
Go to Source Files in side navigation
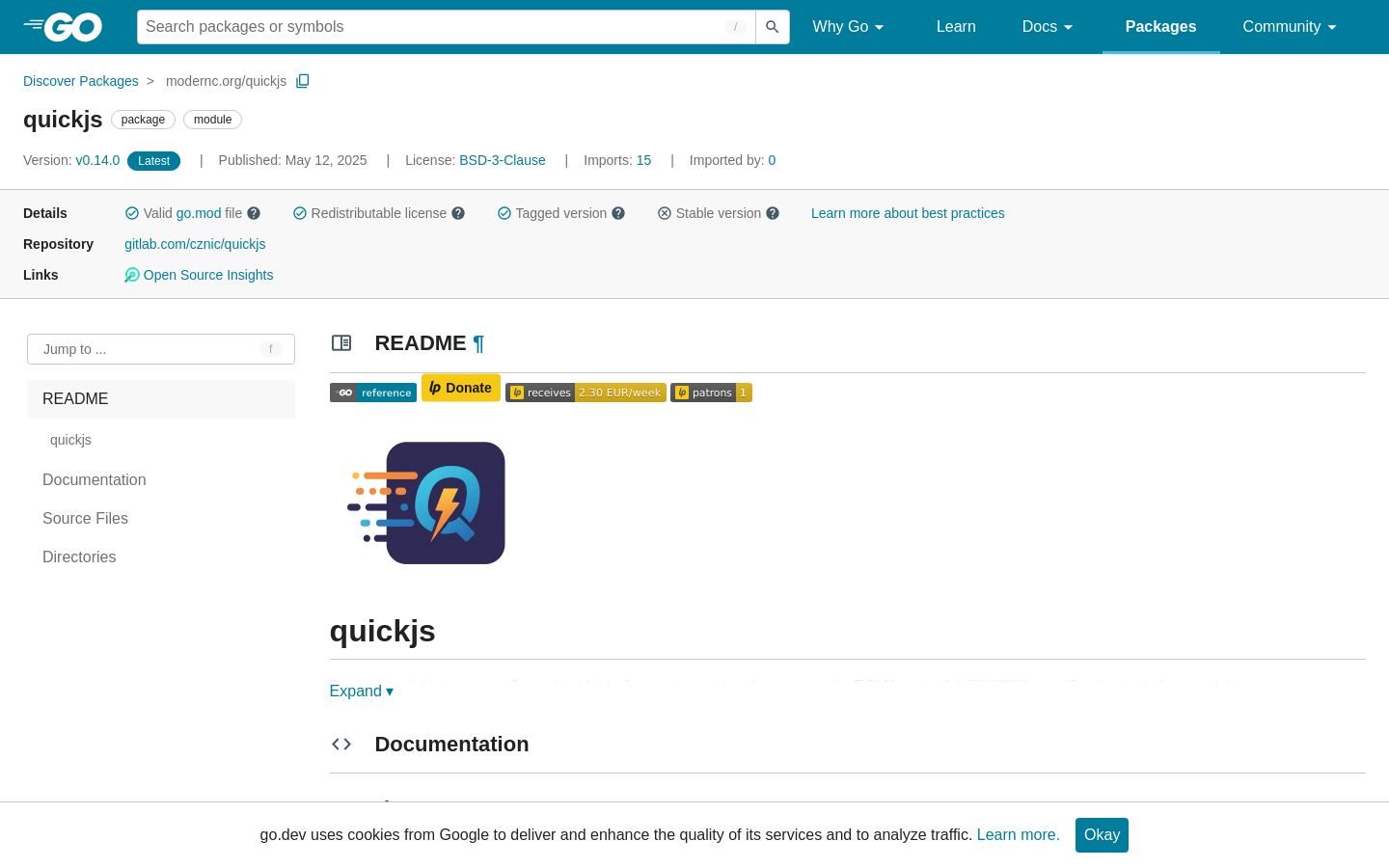[x=85, y=518]
